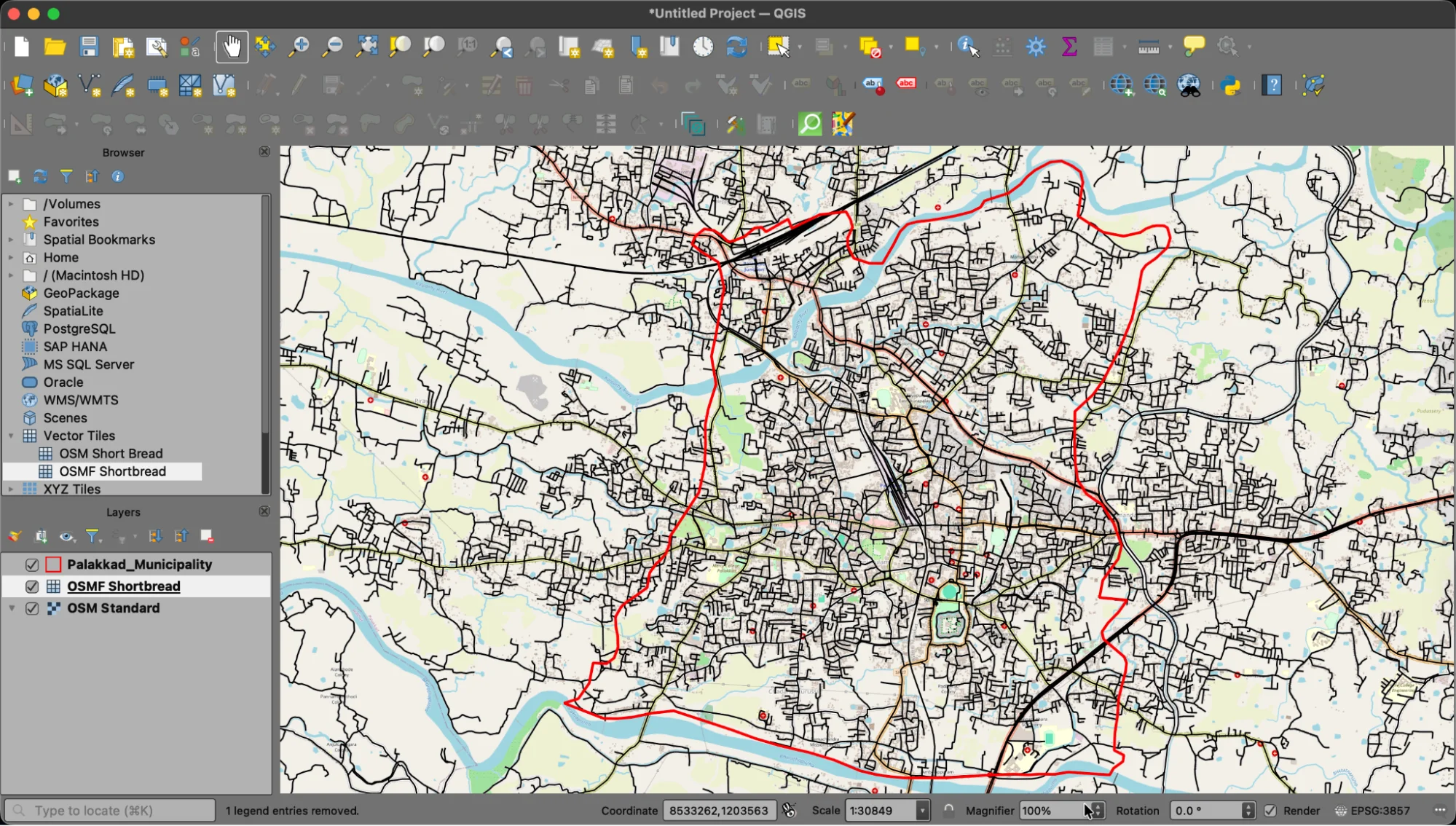Expand the XYZ Tiles node
Image resolution: width=1456 pixels, height=826 pixels.
pyautogui.click(x=12, y=489)
